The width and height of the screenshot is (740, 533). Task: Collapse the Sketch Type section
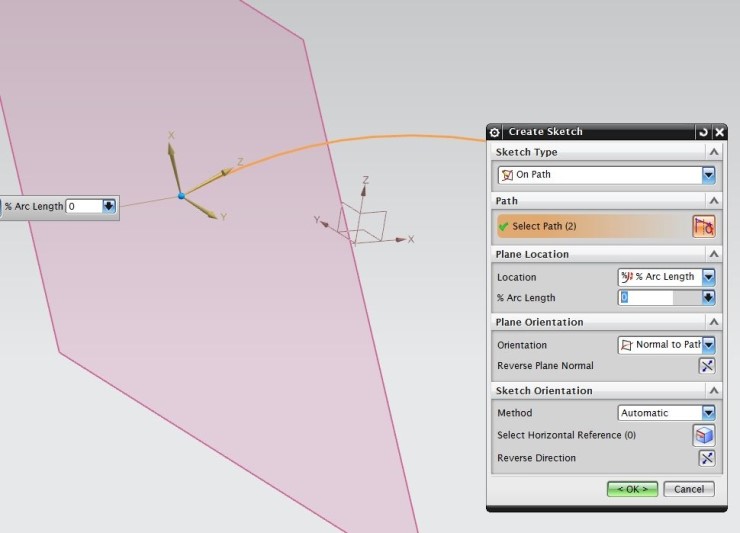[713, 152]
